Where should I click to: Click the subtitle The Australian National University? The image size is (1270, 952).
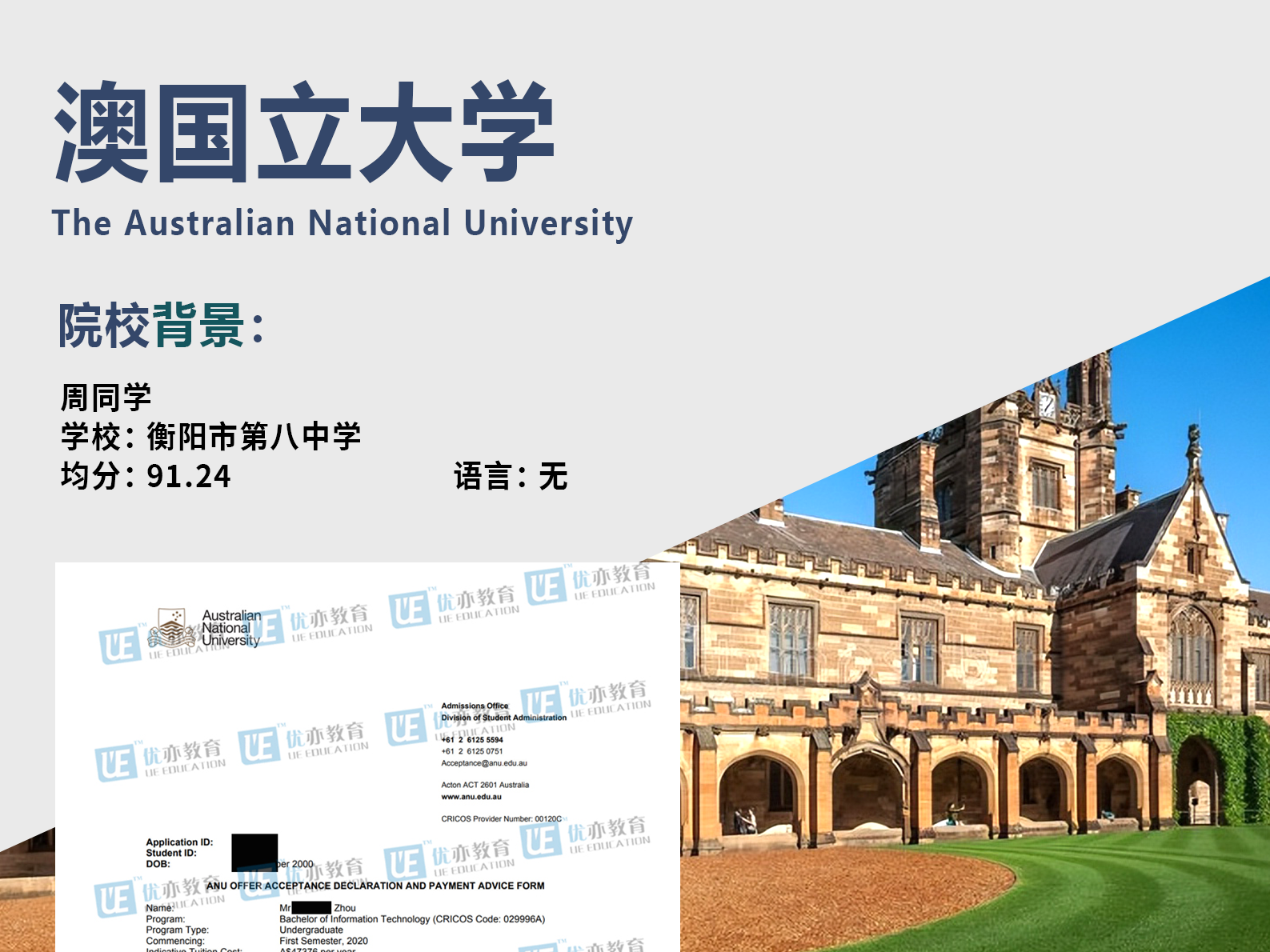343,223
